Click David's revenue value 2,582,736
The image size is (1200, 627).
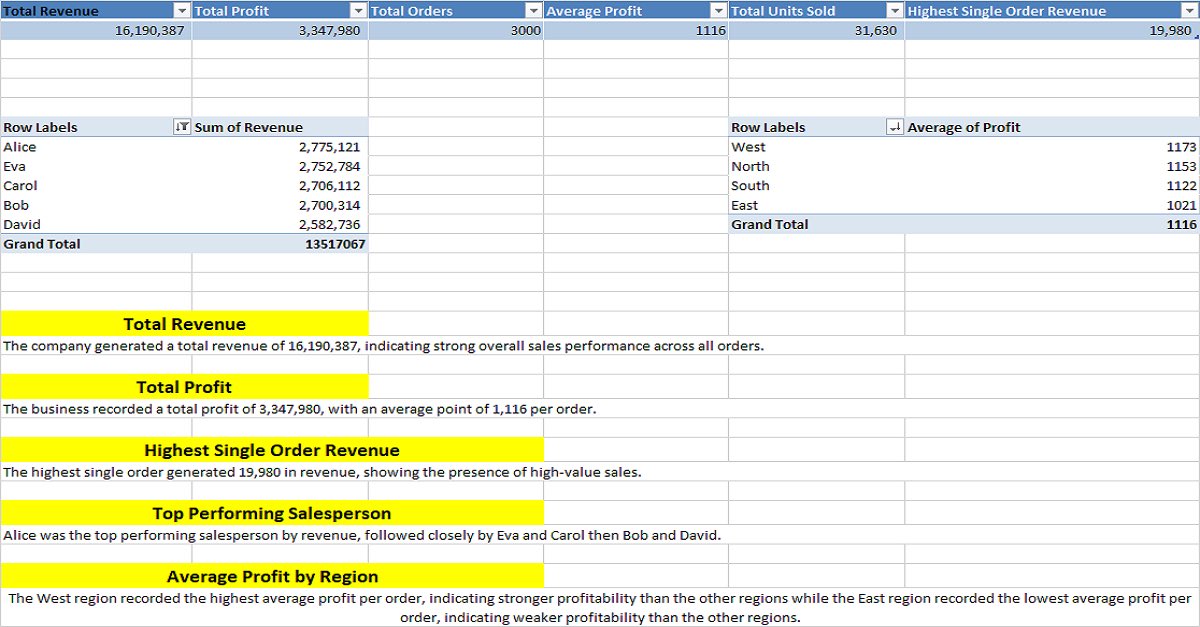click(x=280, y=225)
